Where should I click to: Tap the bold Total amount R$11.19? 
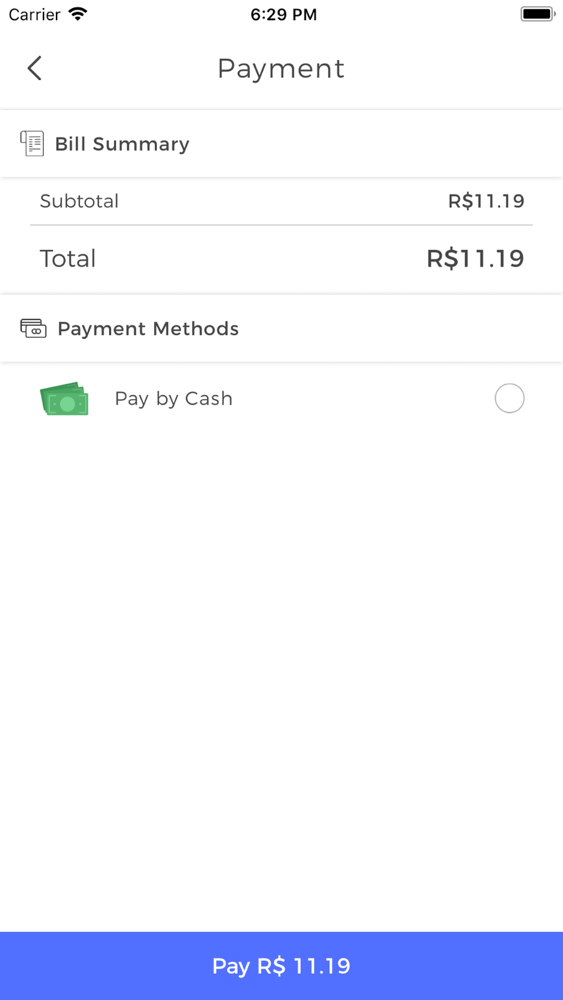476,258
